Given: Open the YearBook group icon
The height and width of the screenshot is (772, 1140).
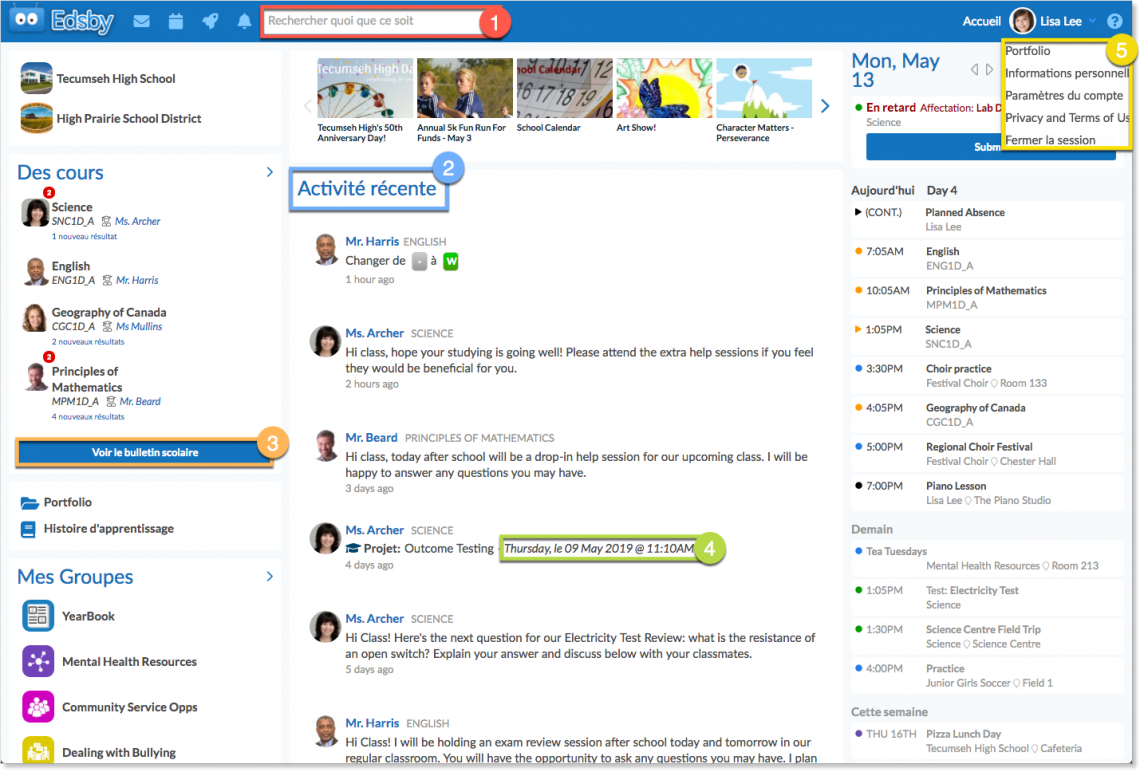Looking at the screenshot, I should click(x=38, y=616).
